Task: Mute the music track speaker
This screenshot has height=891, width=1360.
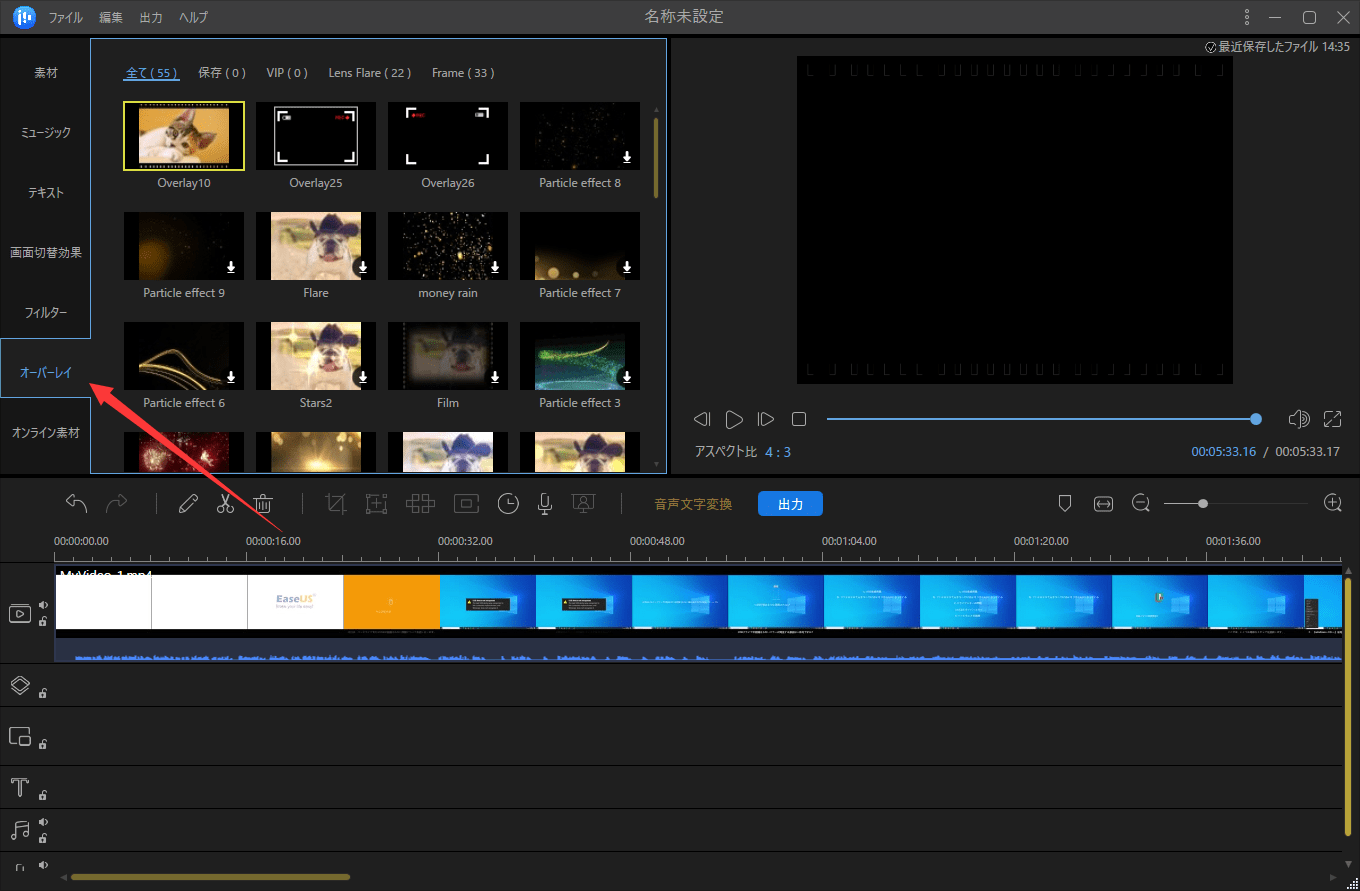Action: 43,822
